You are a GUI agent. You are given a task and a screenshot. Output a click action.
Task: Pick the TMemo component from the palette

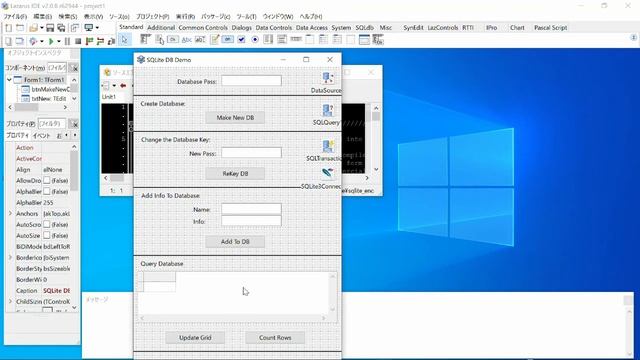point(215,40)
